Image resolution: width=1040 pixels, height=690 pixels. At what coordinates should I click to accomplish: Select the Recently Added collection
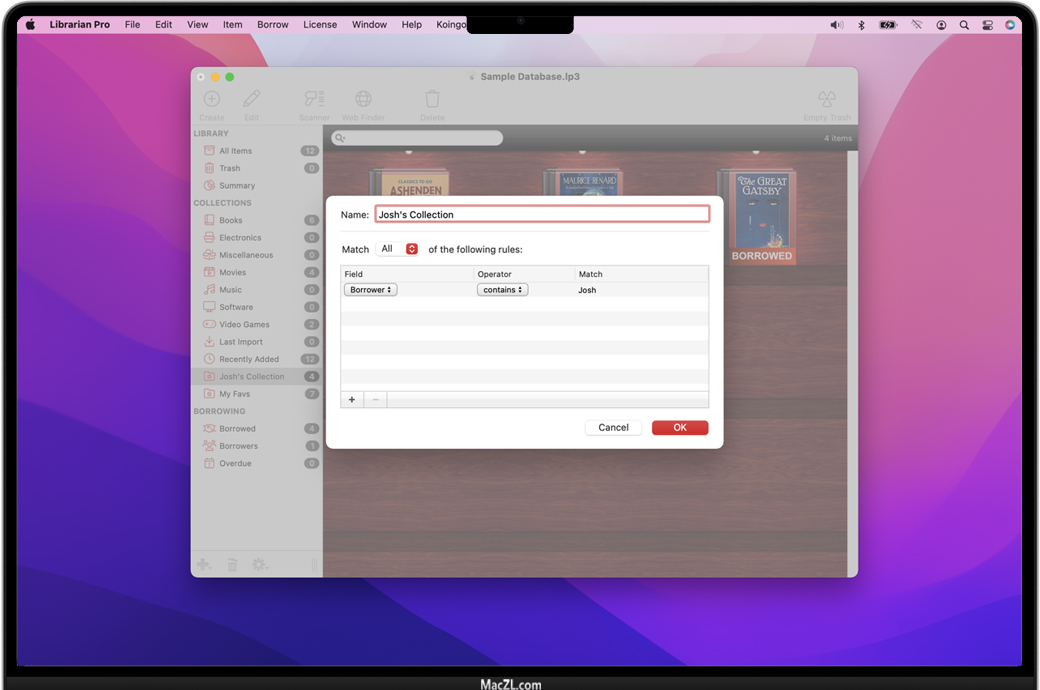(x=256, y=358)
